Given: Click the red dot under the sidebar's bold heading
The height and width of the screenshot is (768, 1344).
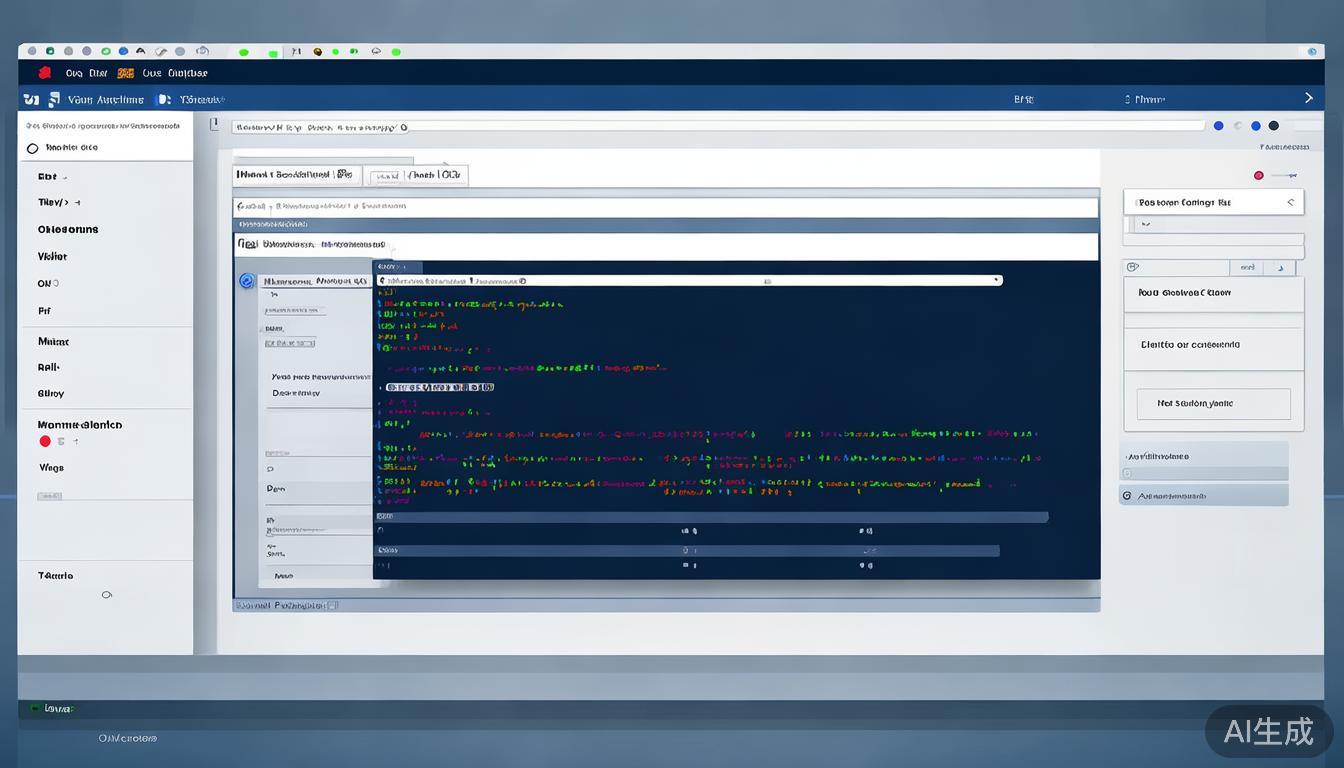Looking at the screenshot, I should (x=45, y=441).
